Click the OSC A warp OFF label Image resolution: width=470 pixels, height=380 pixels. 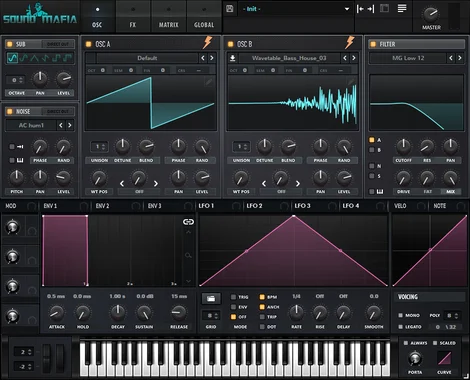click(x=139, y=192)
